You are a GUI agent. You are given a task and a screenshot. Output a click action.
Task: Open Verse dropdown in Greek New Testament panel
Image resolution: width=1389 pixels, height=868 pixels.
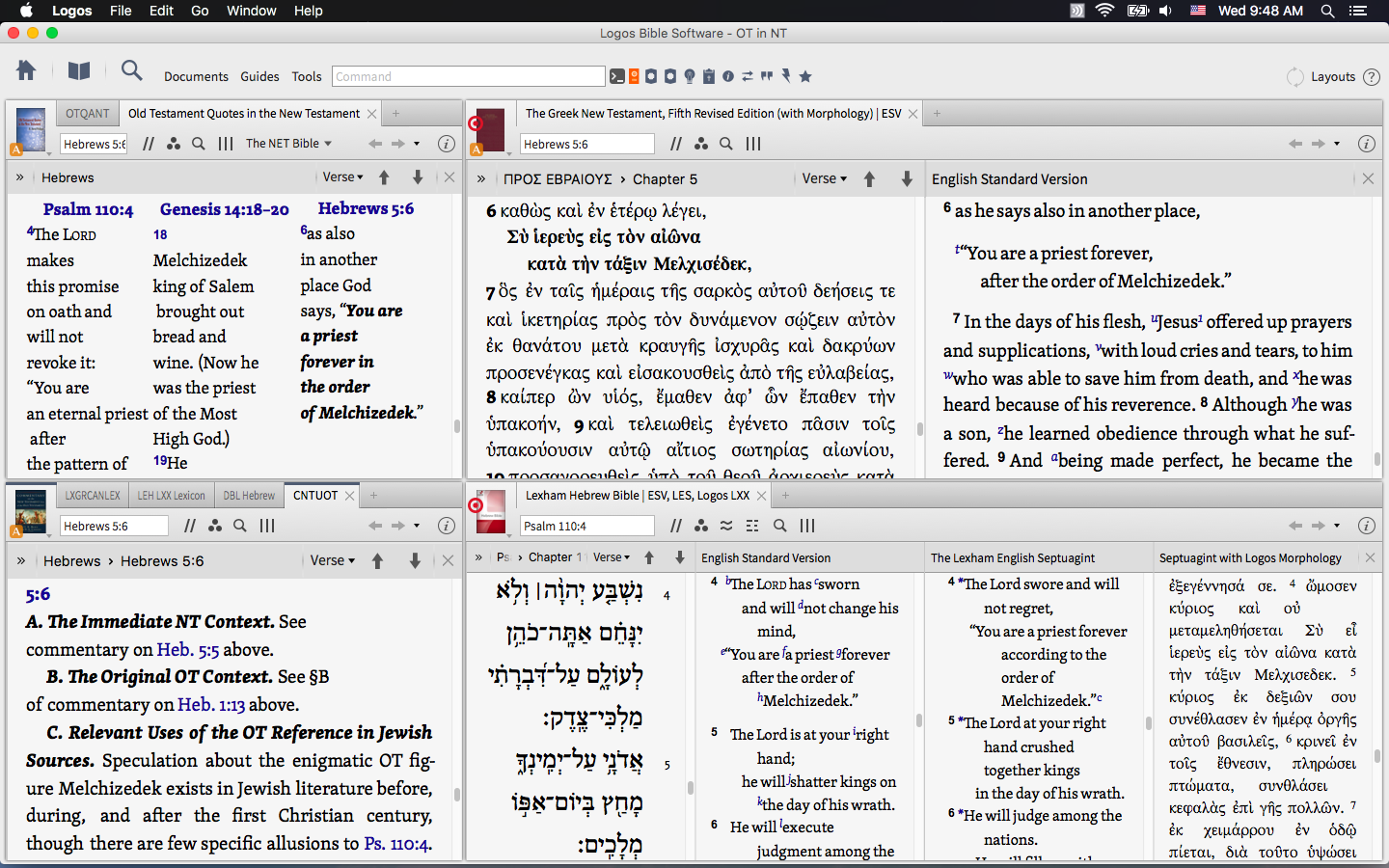[824, 178]
